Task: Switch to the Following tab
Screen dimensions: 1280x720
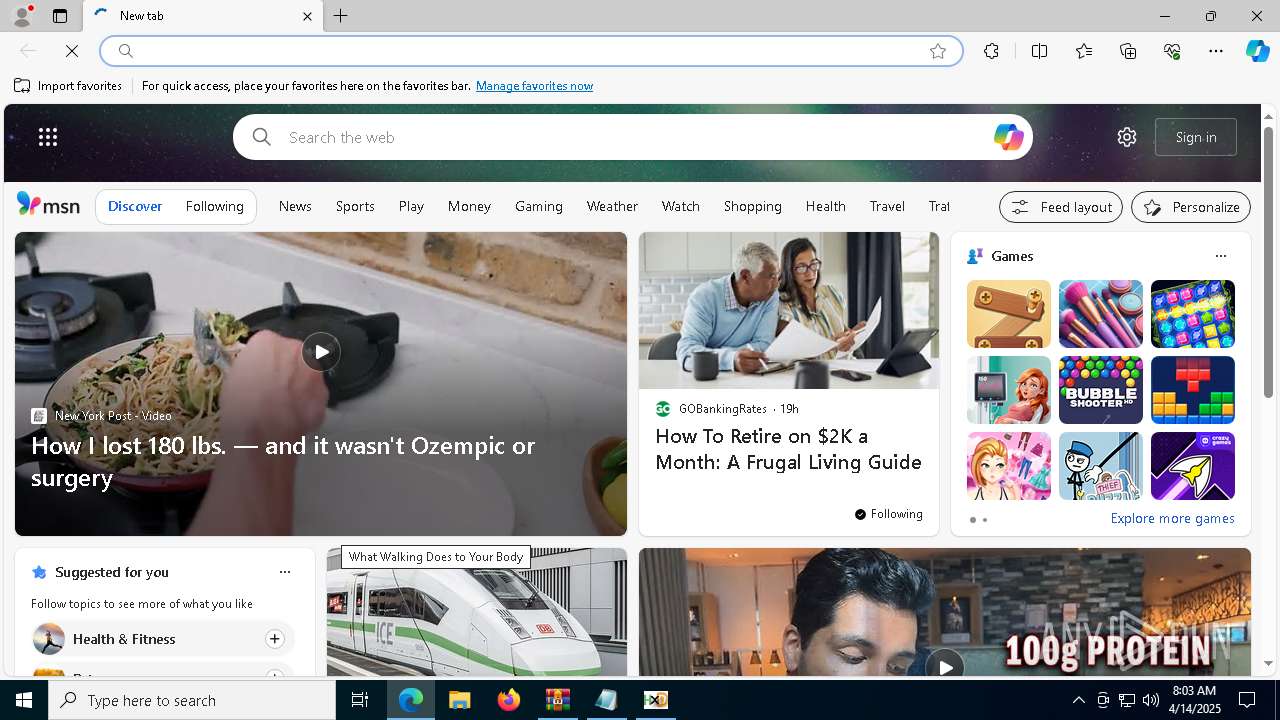Action: (214, 206)
